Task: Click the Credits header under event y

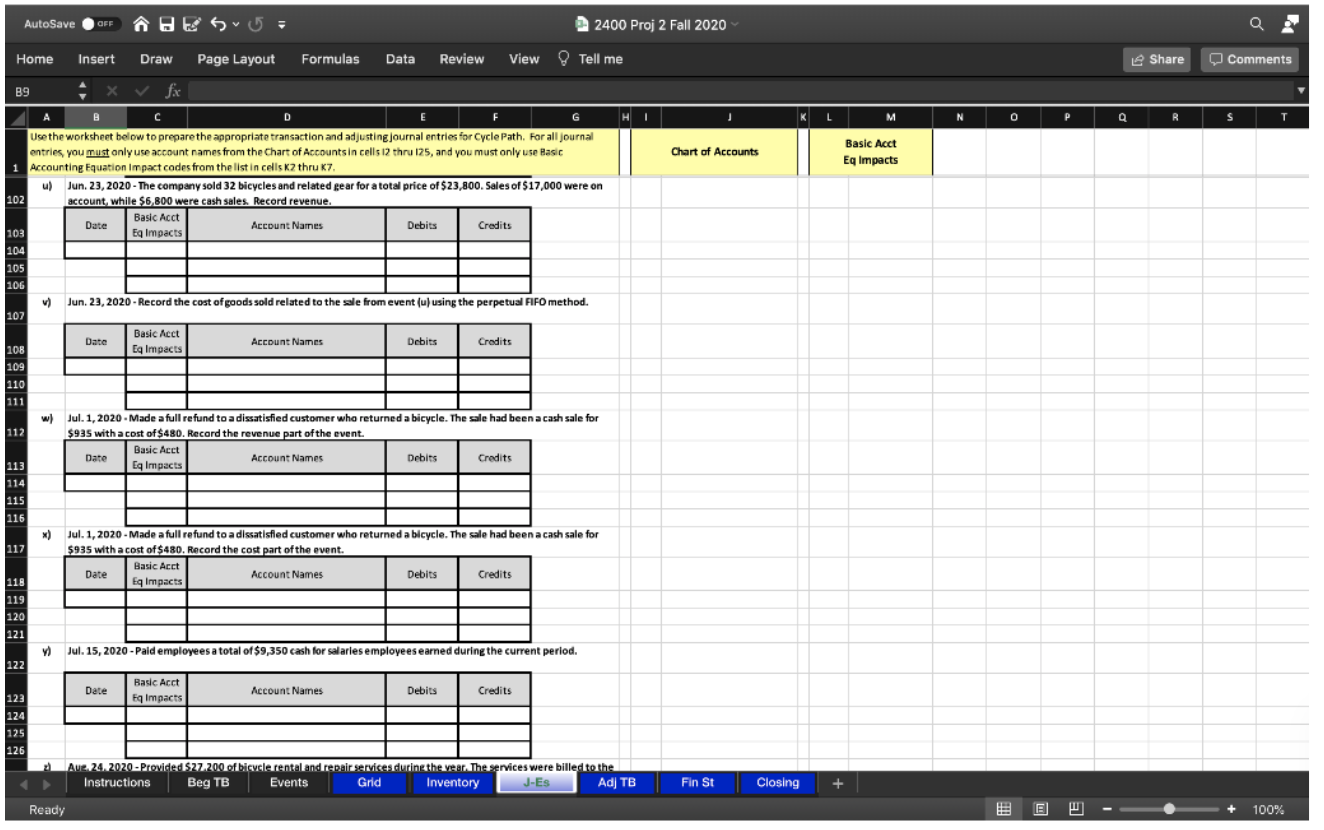Action: click(495, 691)
